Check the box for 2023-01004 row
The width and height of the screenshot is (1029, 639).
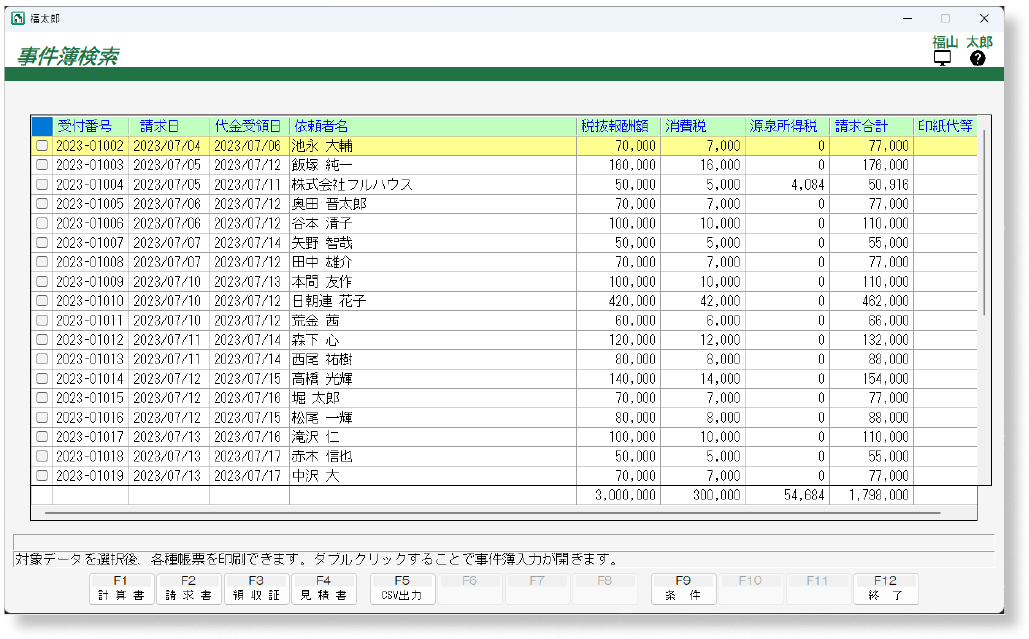(42, 185)
